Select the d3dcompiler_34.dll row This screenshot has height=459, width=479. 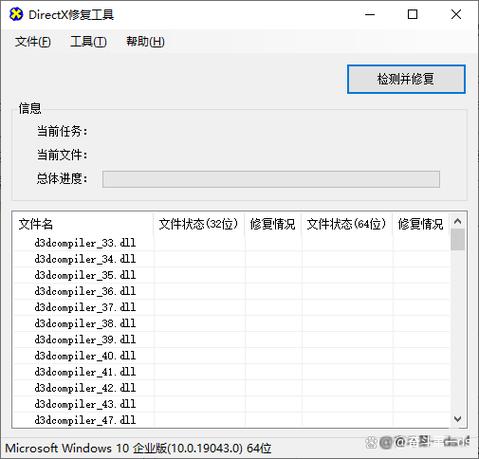[x=232, y=259]
